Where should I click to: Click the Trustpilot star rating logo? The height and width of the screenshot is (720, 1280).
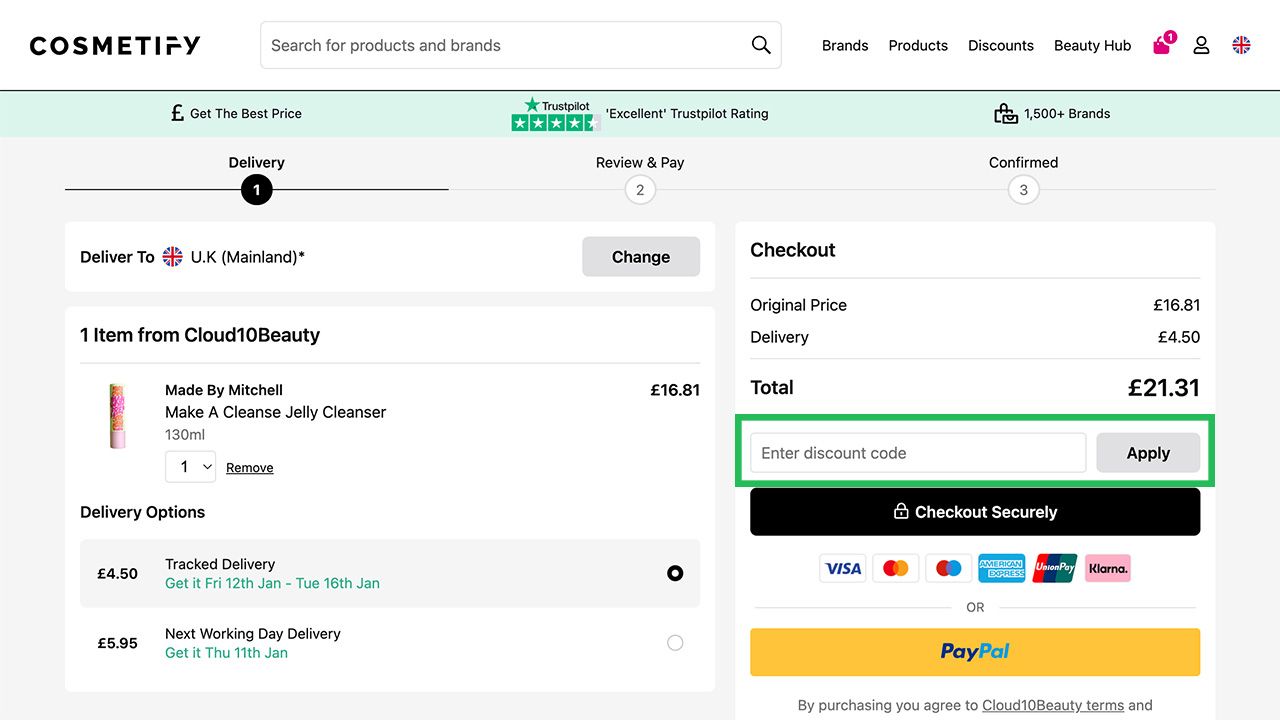(x=556, y=114)
